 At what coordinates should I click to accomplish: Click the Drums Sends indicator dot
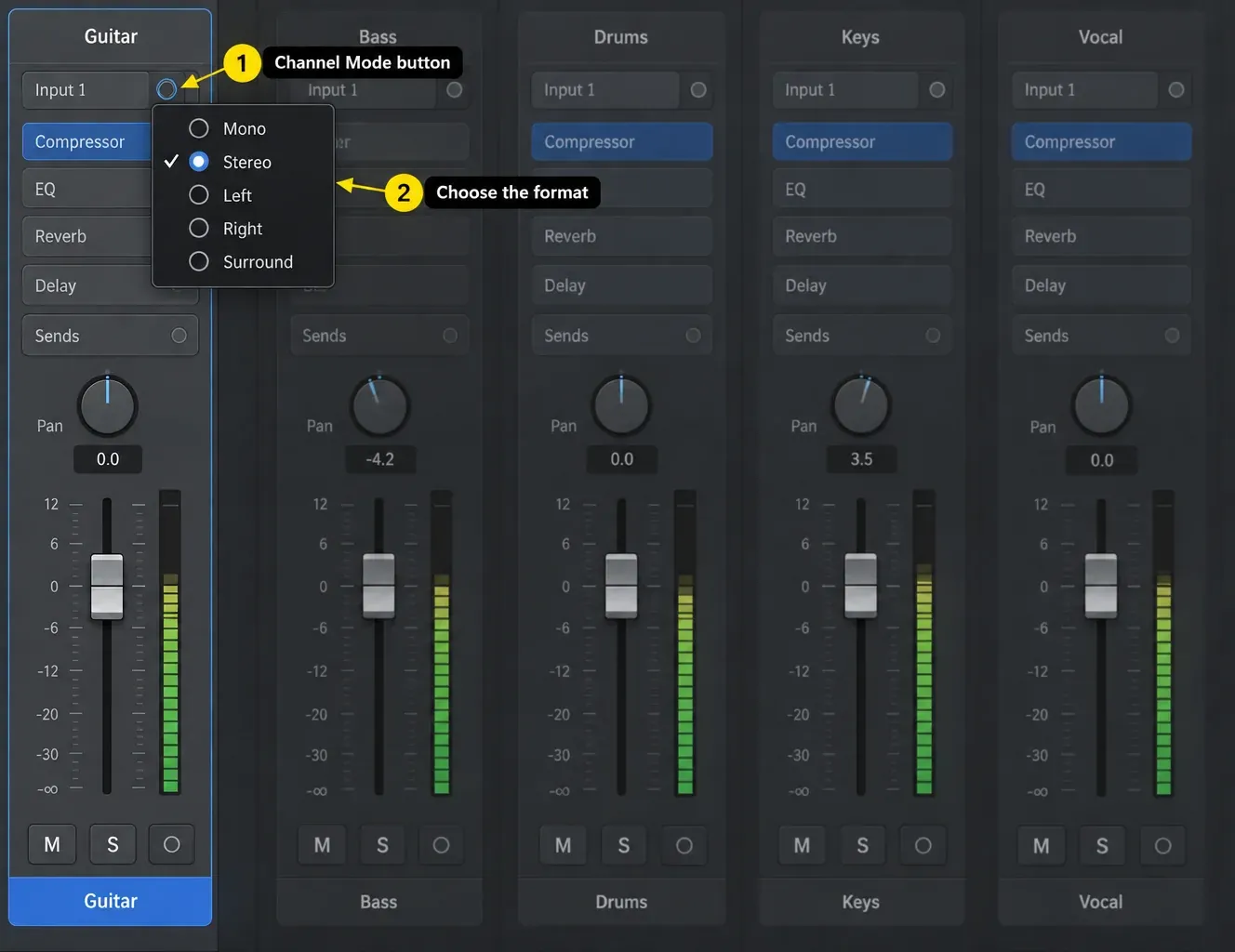(x=693, y=336)
